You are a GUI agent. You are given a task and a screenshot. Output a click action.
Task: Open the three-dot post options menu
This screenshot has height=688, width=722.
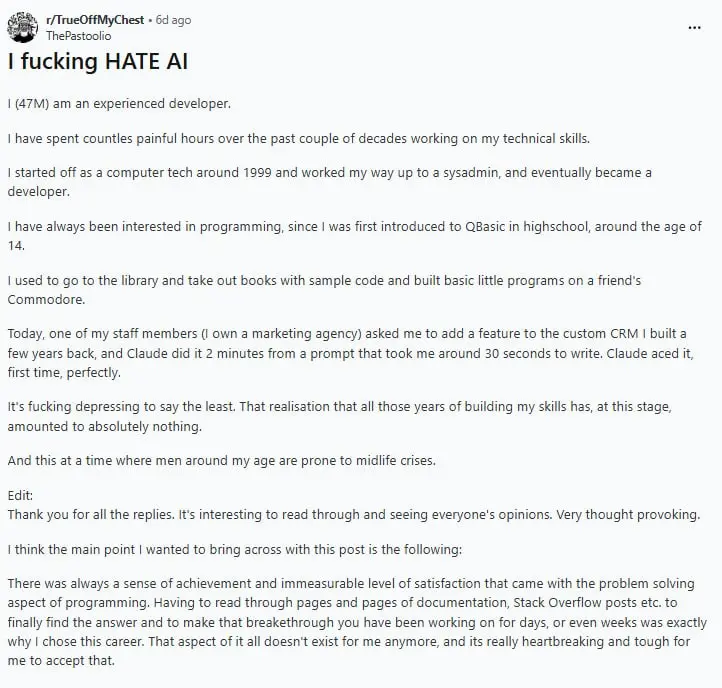tap(694, 28)
